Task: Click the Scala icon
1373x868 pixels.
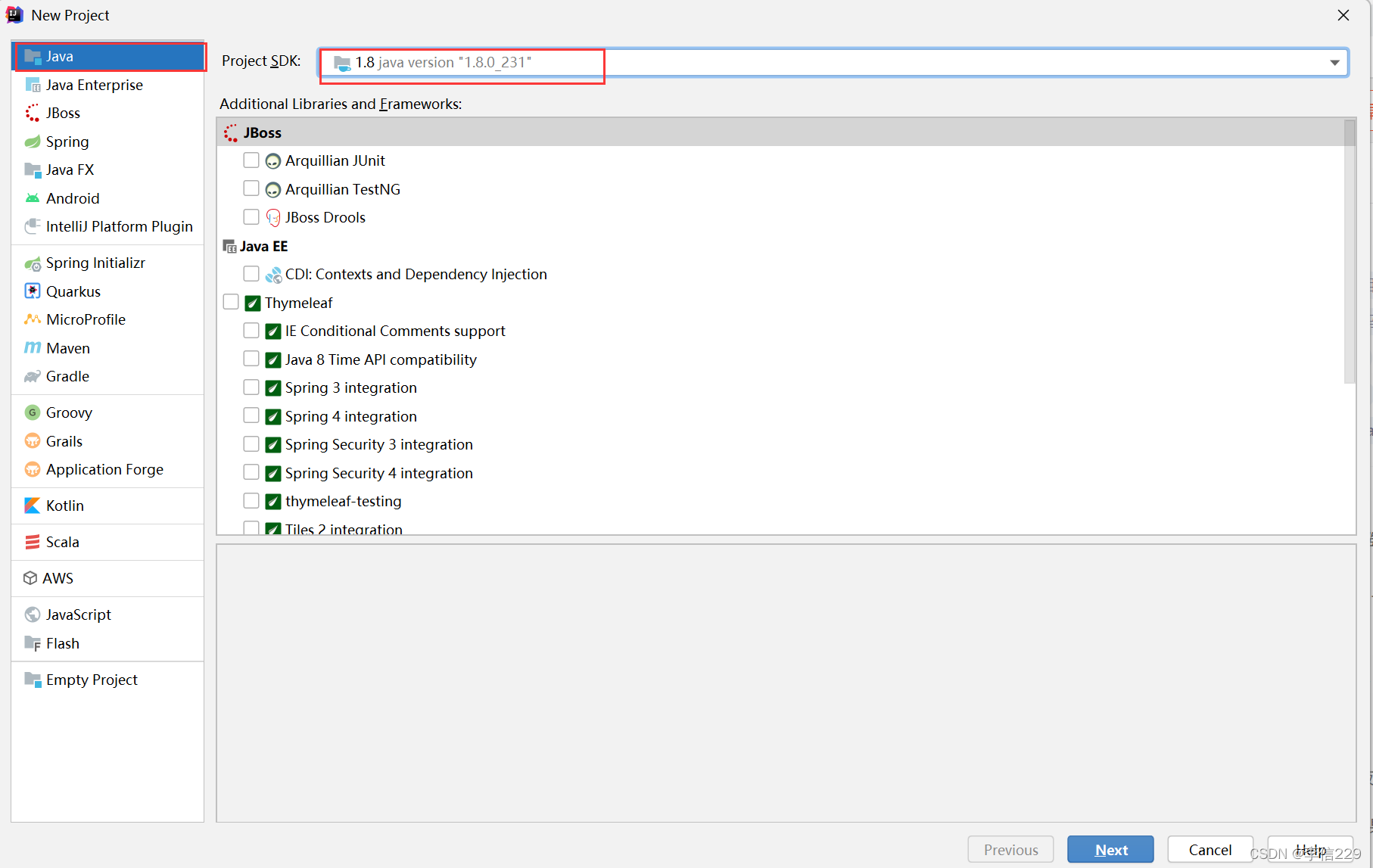Action: (33, 542)
